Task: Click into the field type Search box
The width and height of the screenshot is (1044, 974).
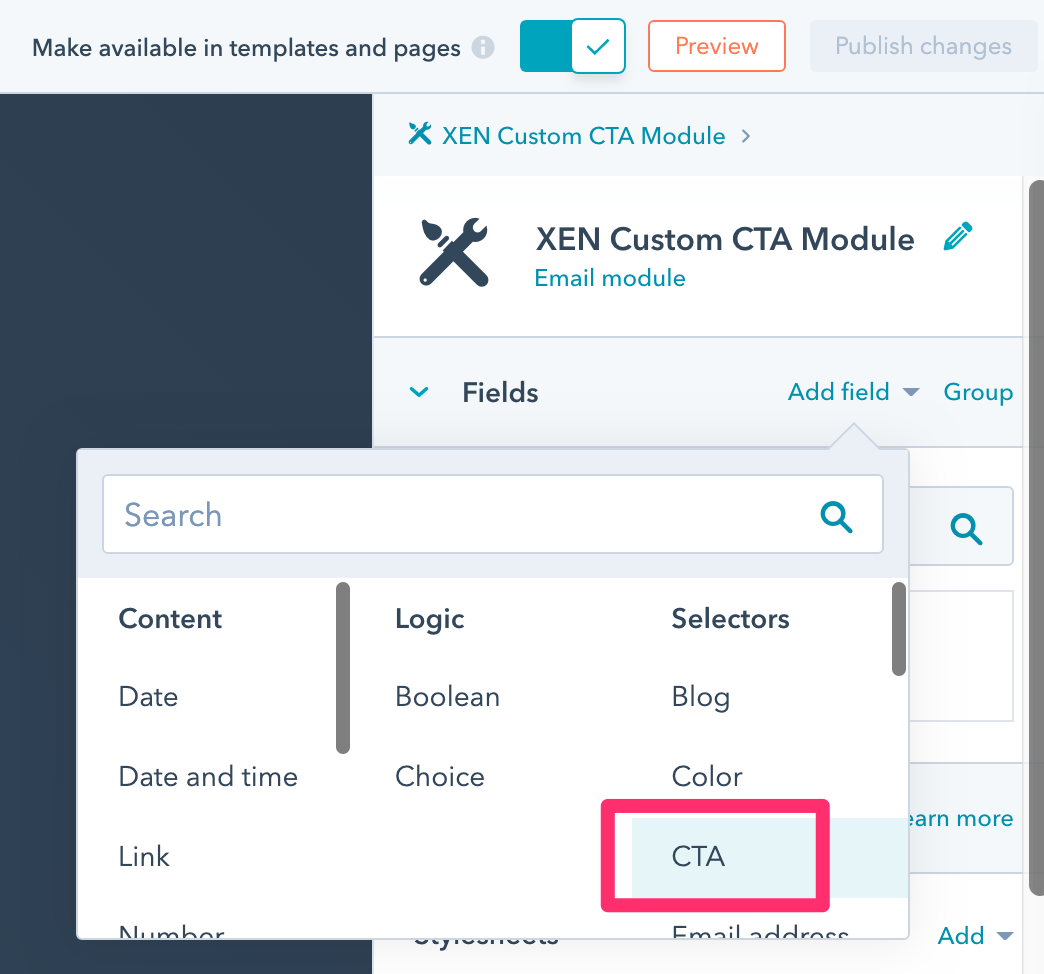Action: [493, 514]
